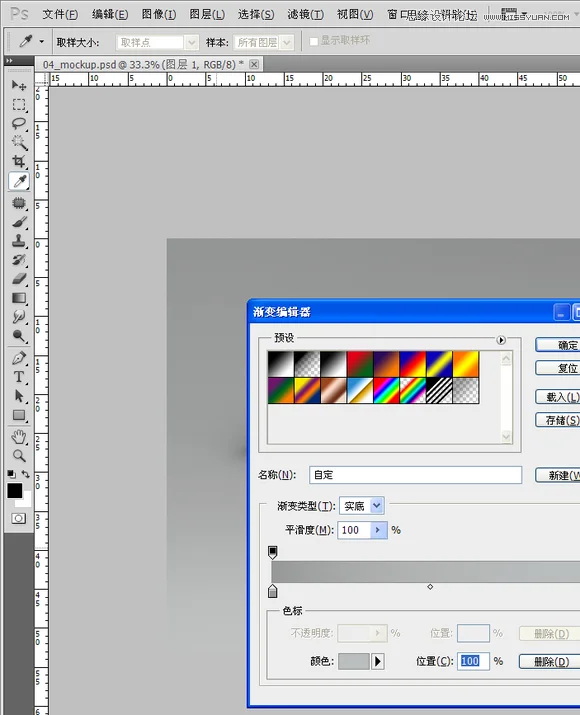Image resolution: width=580 pixels, height=715 pixels.
Task: Open the 平滑度 slider arrow
Action: coord(378,530)
